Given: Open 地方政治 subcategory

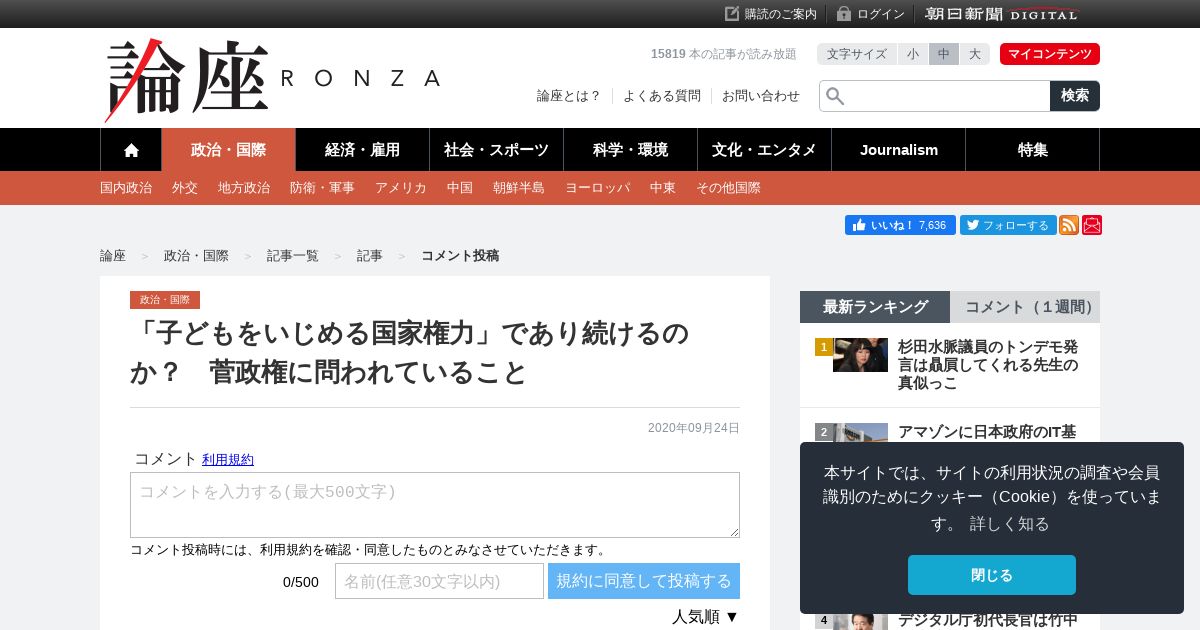Looking at the screenshot, I should click(x=244, y=188).
